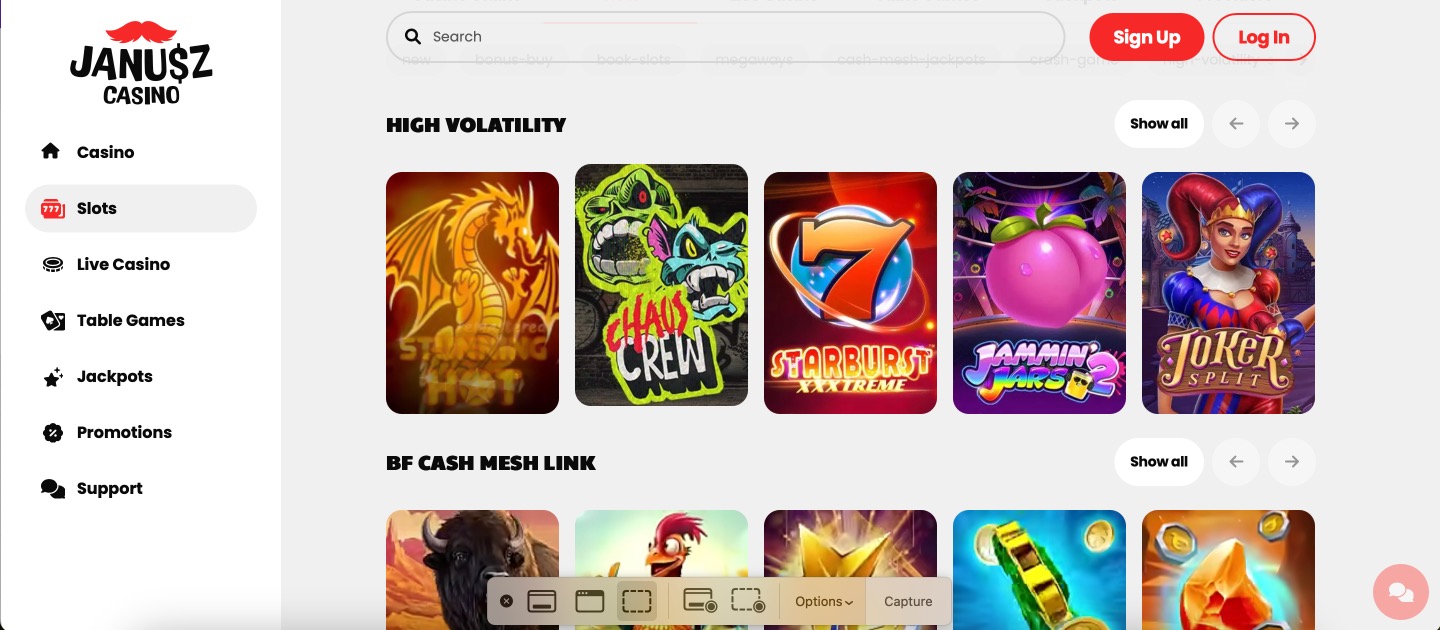Click the Casino home icon in the sidebar
Screen dimensions: 1440x630
[x=51, y=152]
